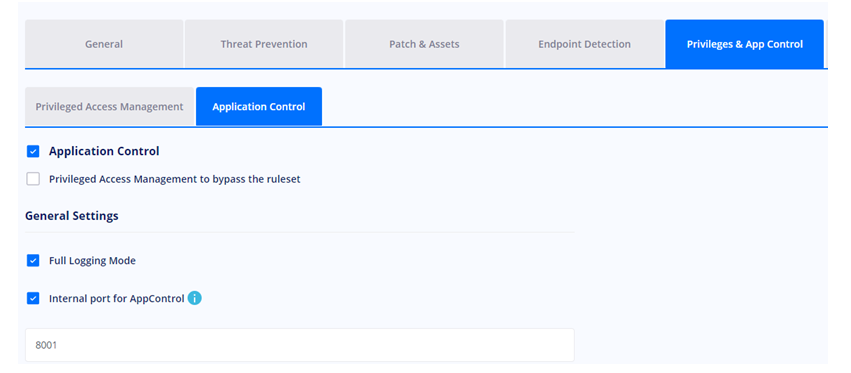Click the bold Application Control label text
Screen dimensions: 851x373
pos(104,151)
